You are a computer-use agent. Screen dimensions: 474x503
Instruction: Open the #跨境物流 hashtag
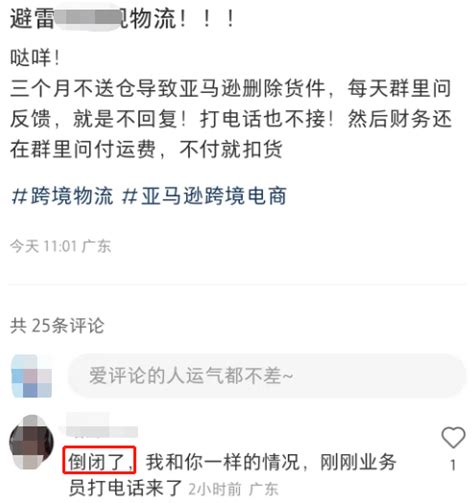click(x=62, y=196)
